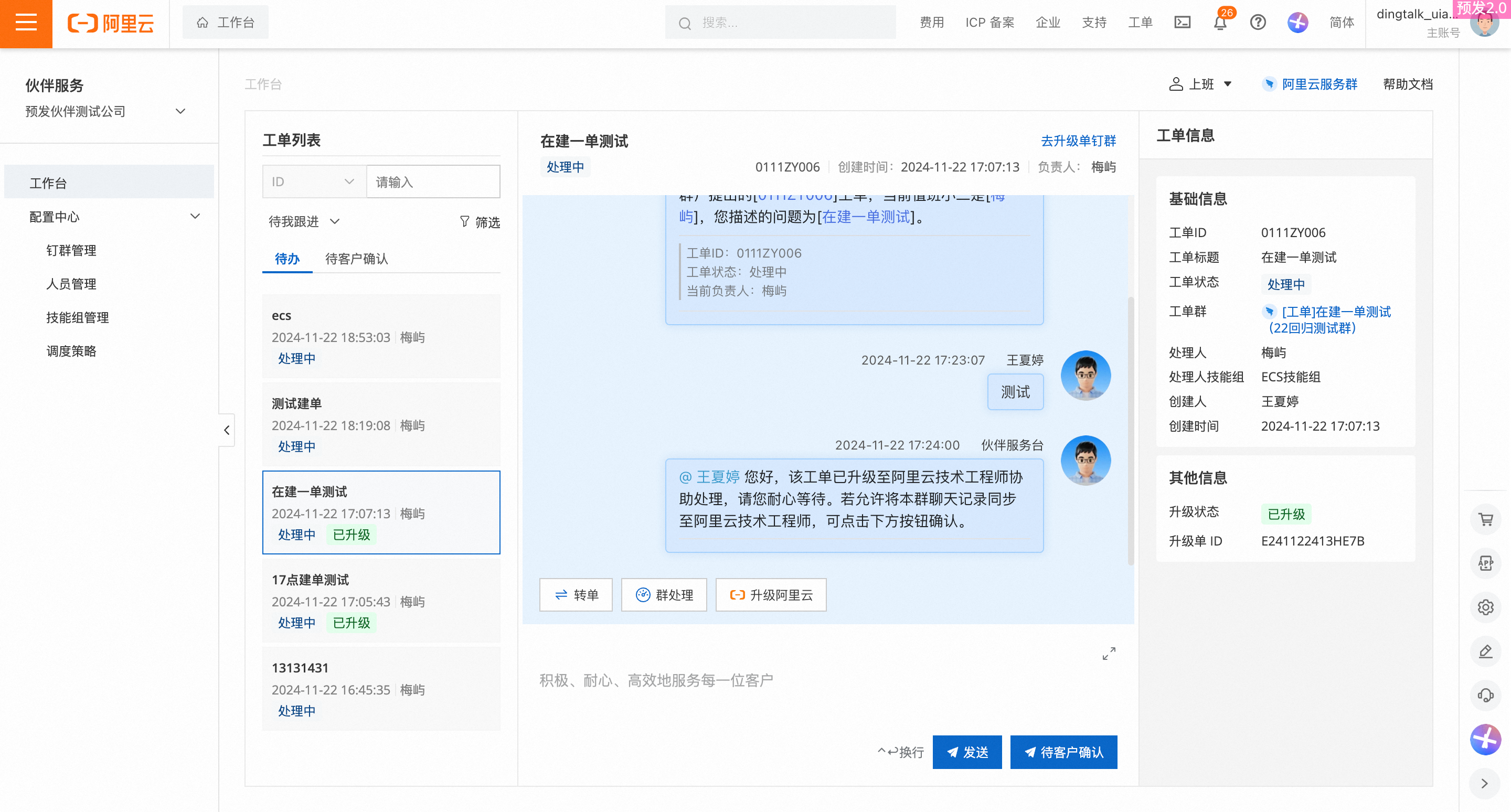Screen dimensions: 1511x812
Task: Open the 筛选 filter option
Action: pos(480,222)
